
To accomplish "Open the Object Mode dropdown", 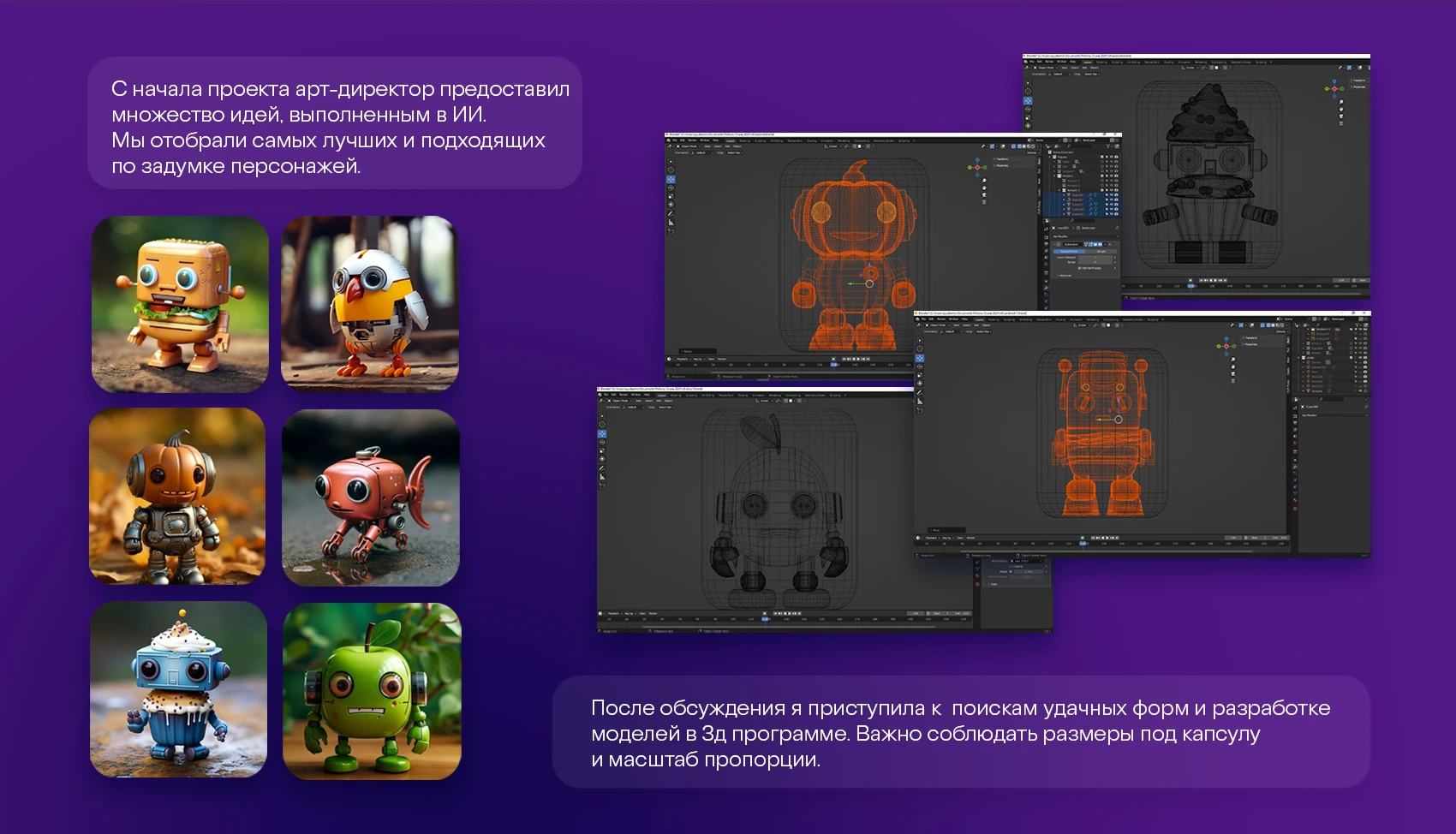I will tap(689, 146).
